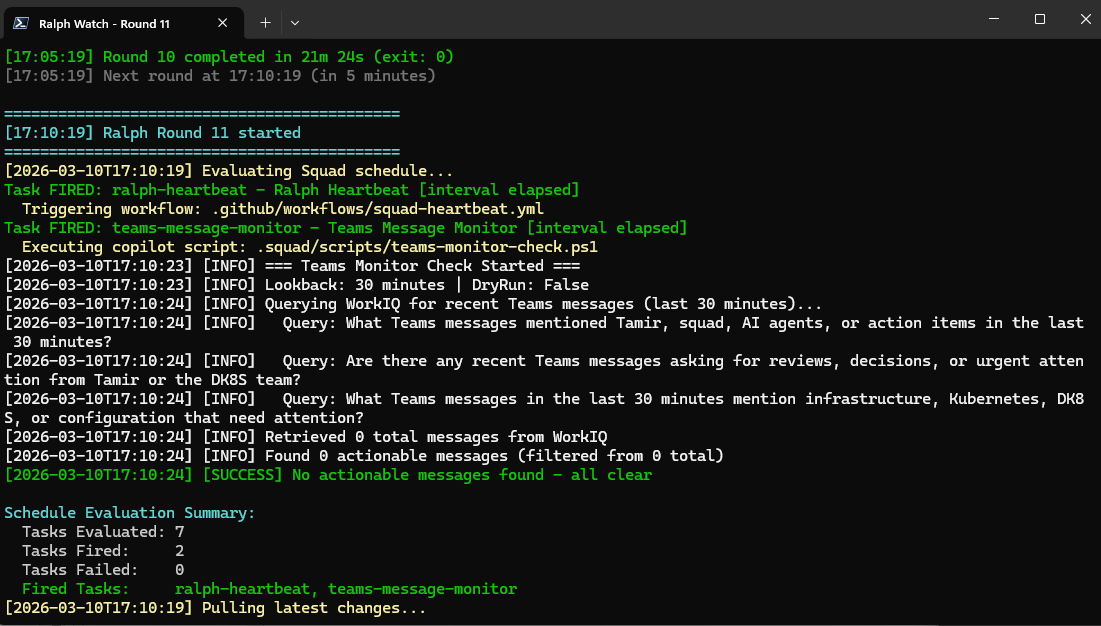Click the Ralph Round 11 started header
This screenshot has width=1101, height=626.
pyautogui.click(x=152, y=133)
